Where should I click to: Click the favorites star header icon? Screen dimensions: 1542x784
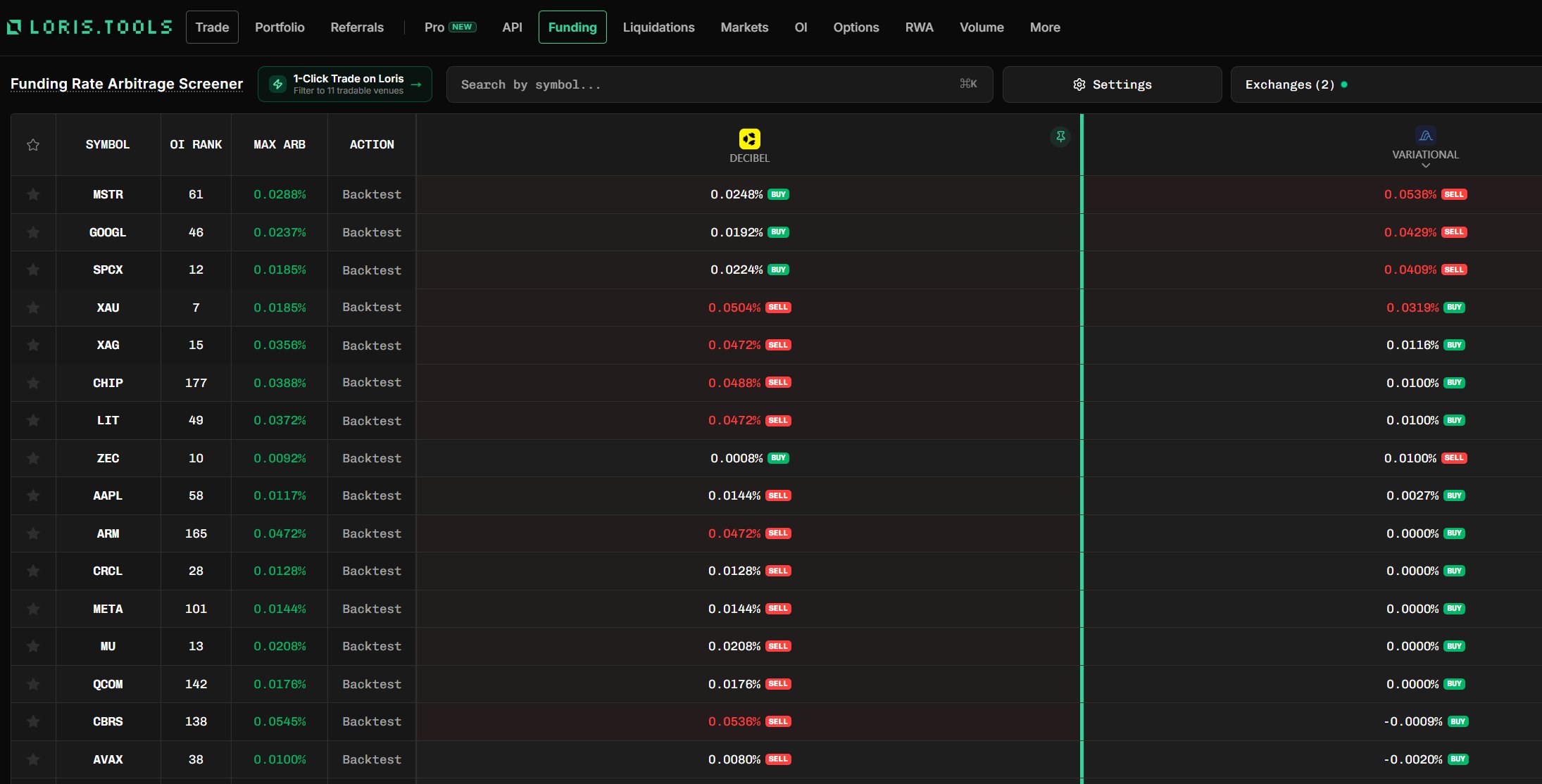33,145
